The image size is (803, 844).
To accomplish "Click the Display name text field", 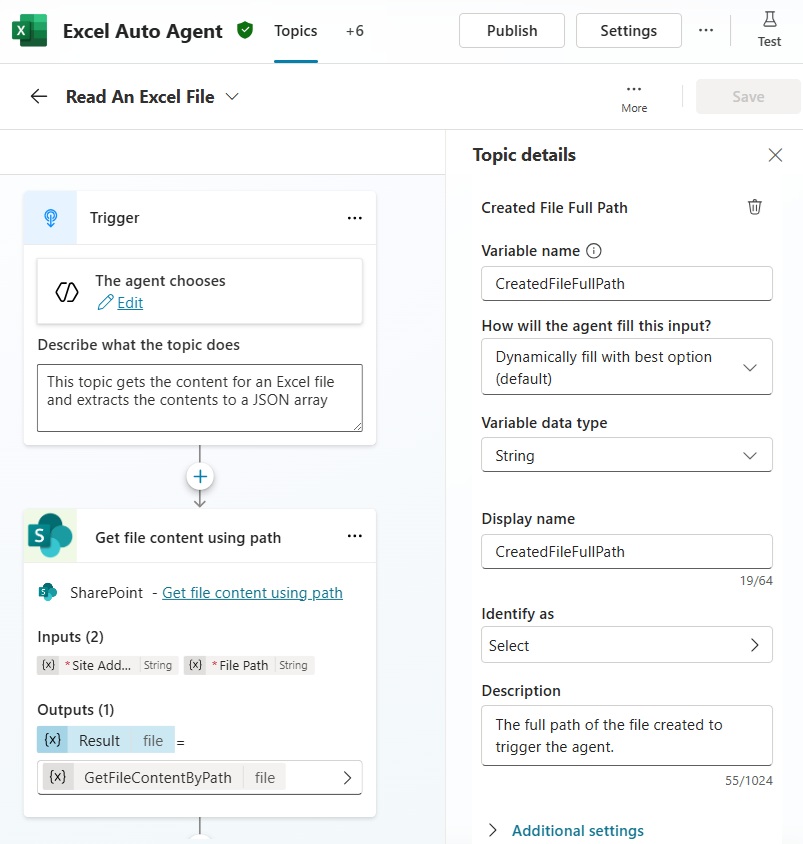I will tap(626, 551).
